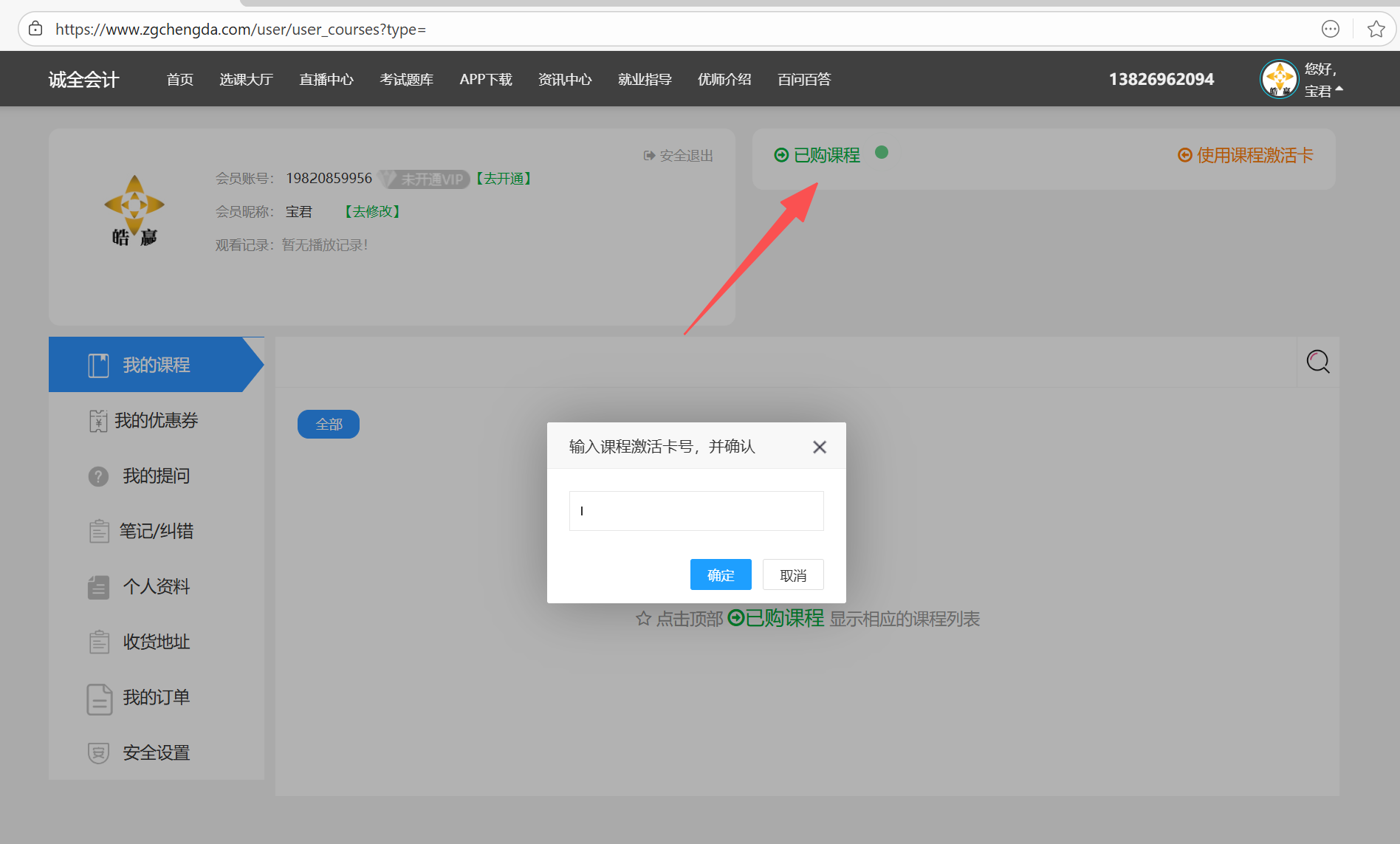
Task: Open the 选课大厅 menu item
Action: click(x=246, y=79)
